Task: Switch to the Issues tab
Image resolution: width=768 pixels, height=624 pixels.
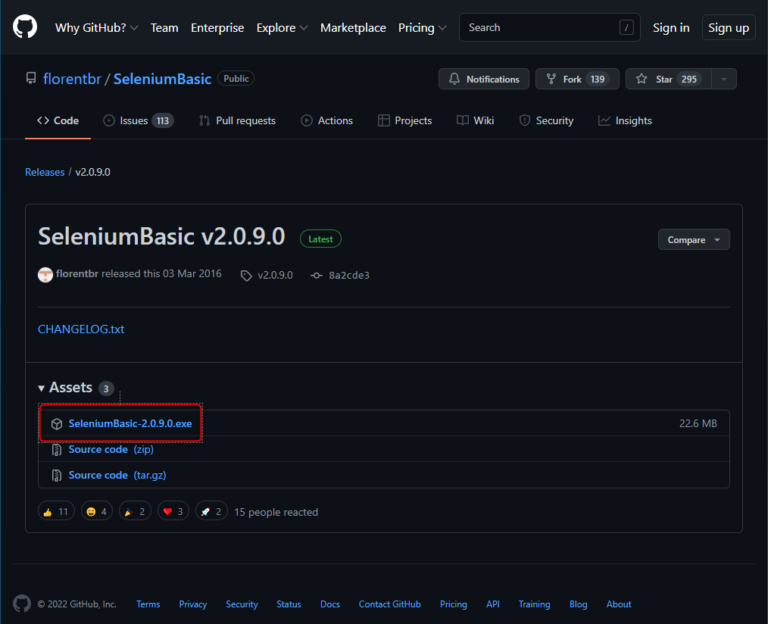Action: point(137,121)
